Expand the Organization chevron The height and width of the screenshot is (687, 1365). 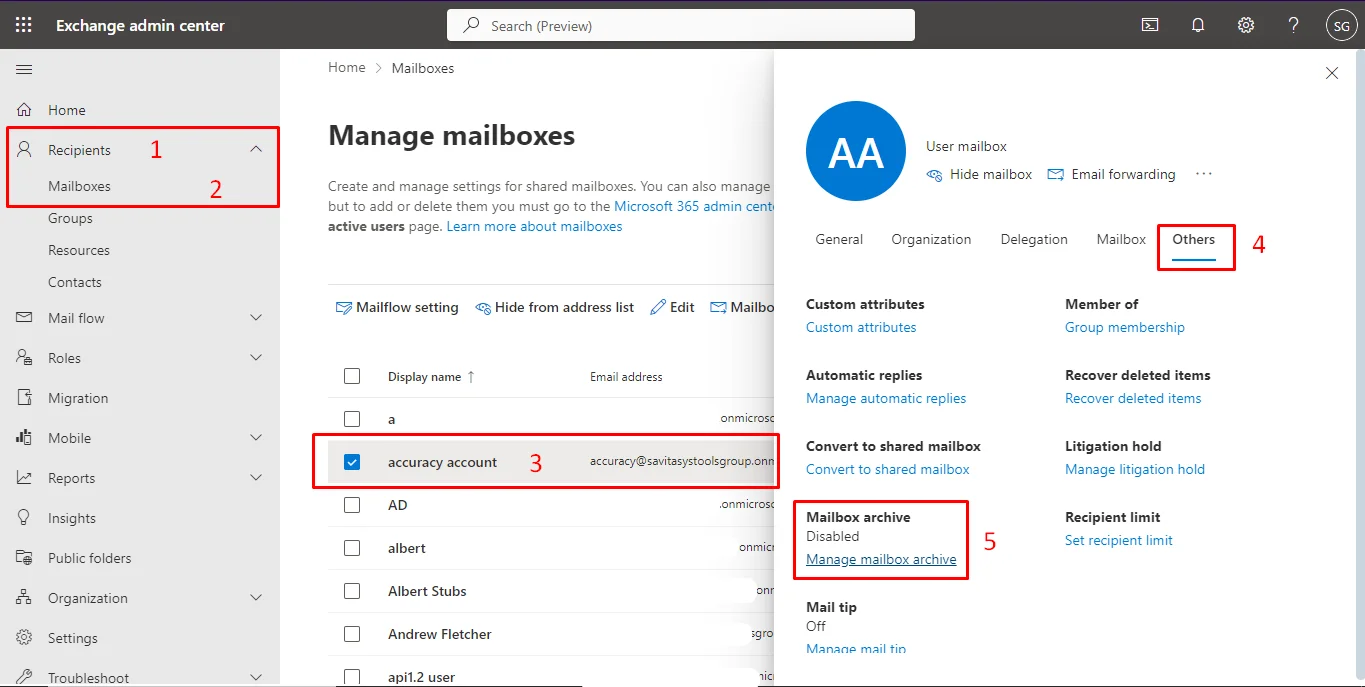pyautogui.click(x=256, y=598)
